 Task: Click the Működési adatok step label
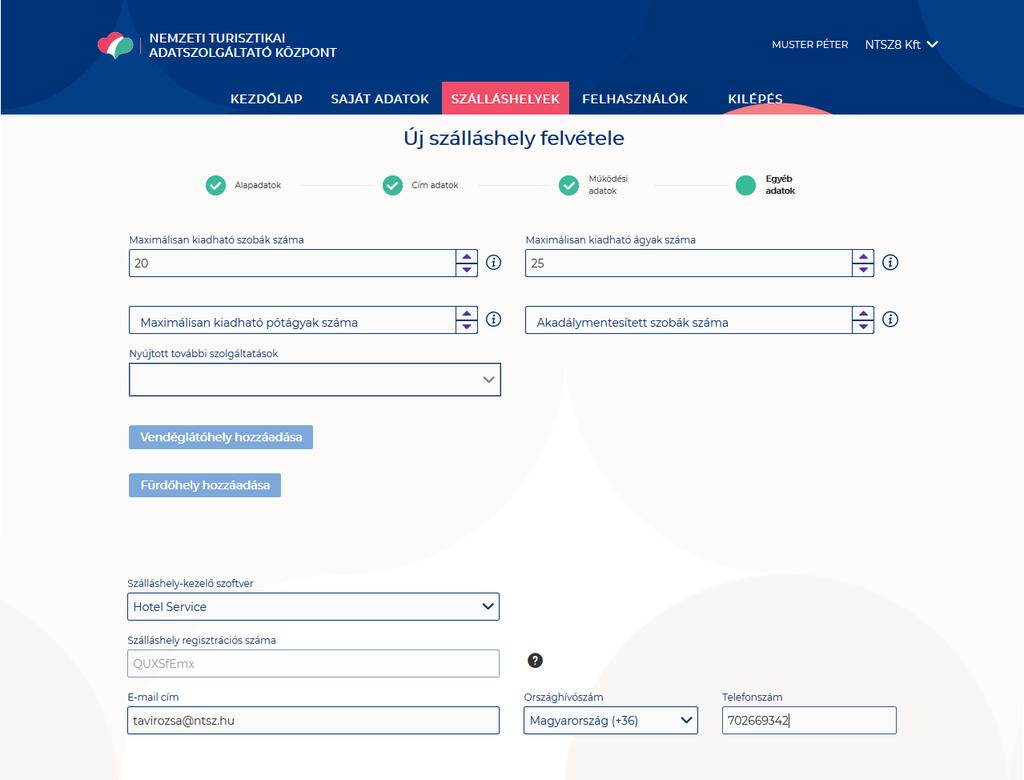608,185
